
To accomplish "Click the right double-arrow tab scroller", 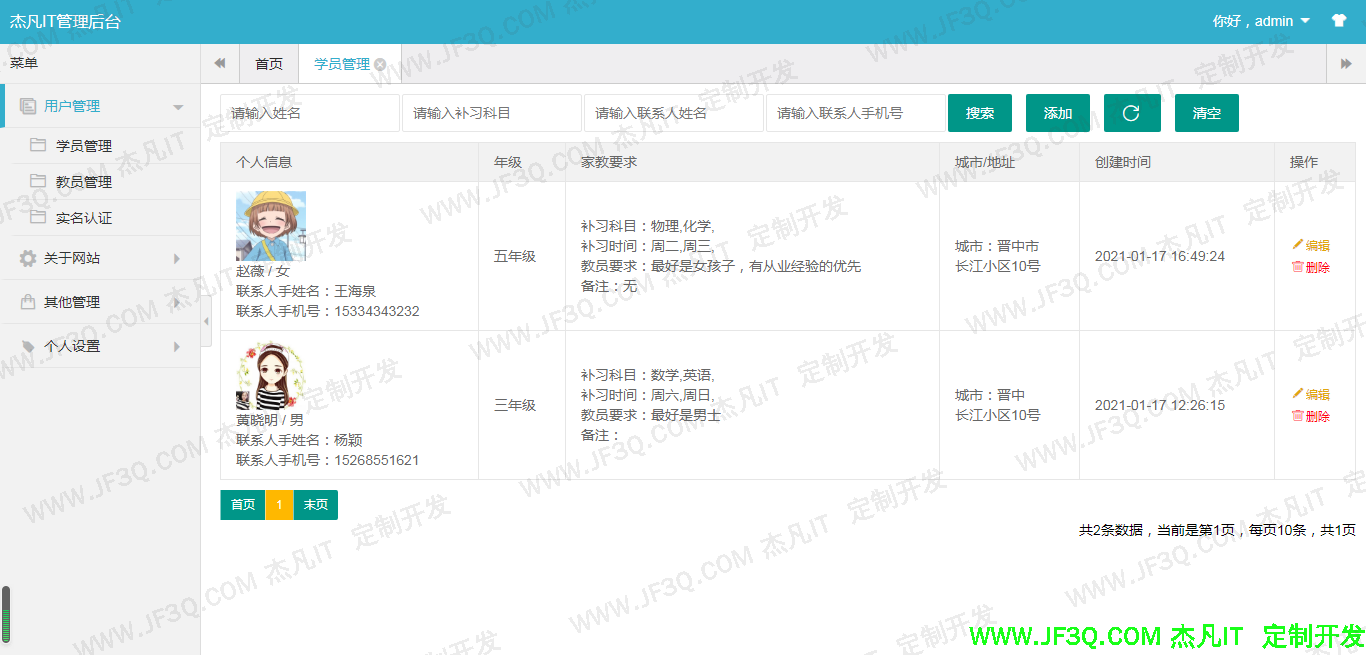I will [x=1345, y=61].
